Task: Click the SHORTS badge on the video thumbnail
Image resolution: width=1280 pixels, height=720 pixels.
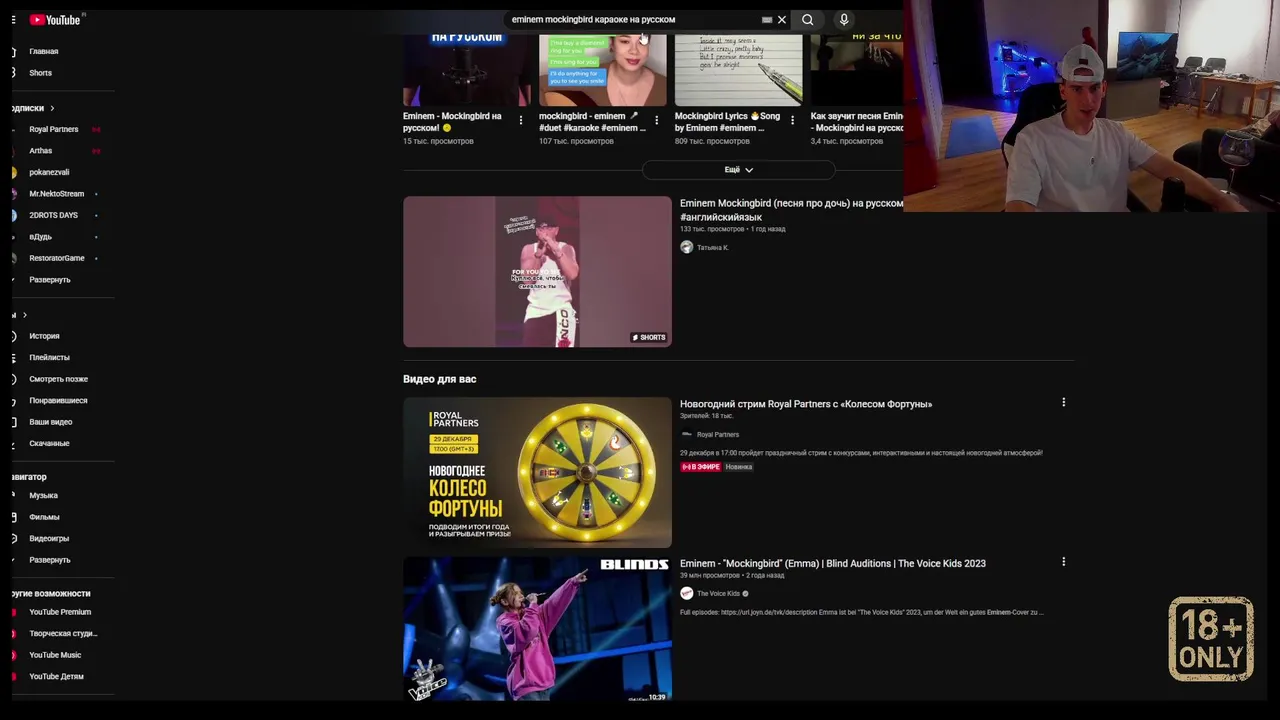Action: tap(649, 338)
